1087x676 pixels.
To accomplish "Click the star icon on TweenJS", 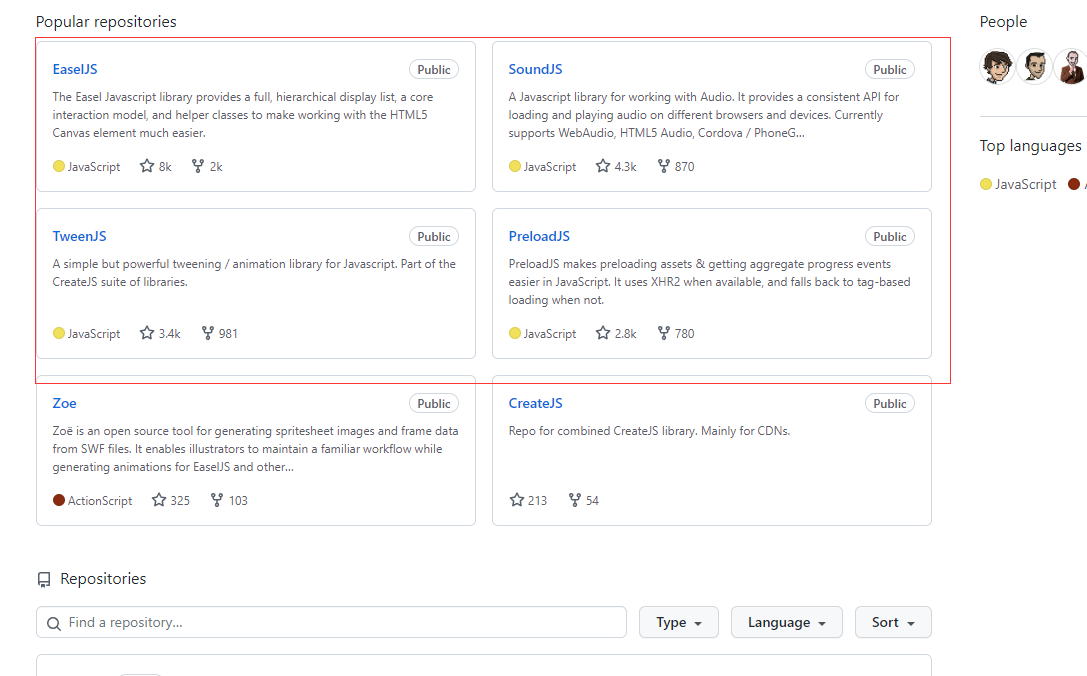I will click(147, 334).
